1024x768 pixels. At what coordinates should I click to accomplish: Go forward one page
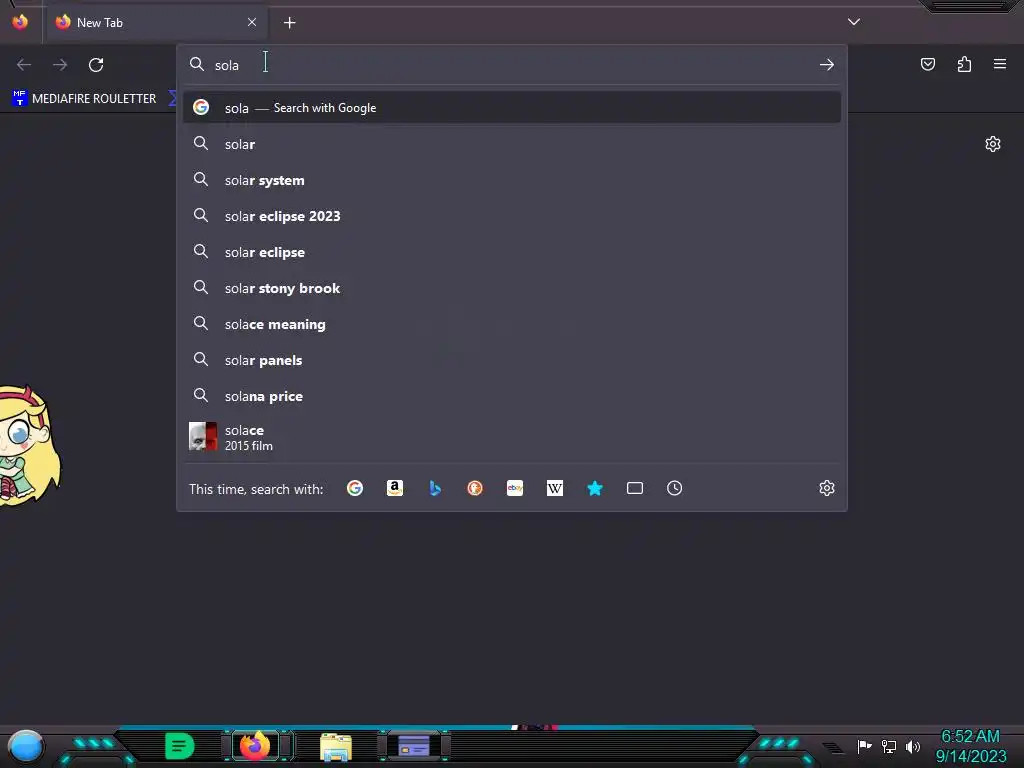[x=60, y=65]
